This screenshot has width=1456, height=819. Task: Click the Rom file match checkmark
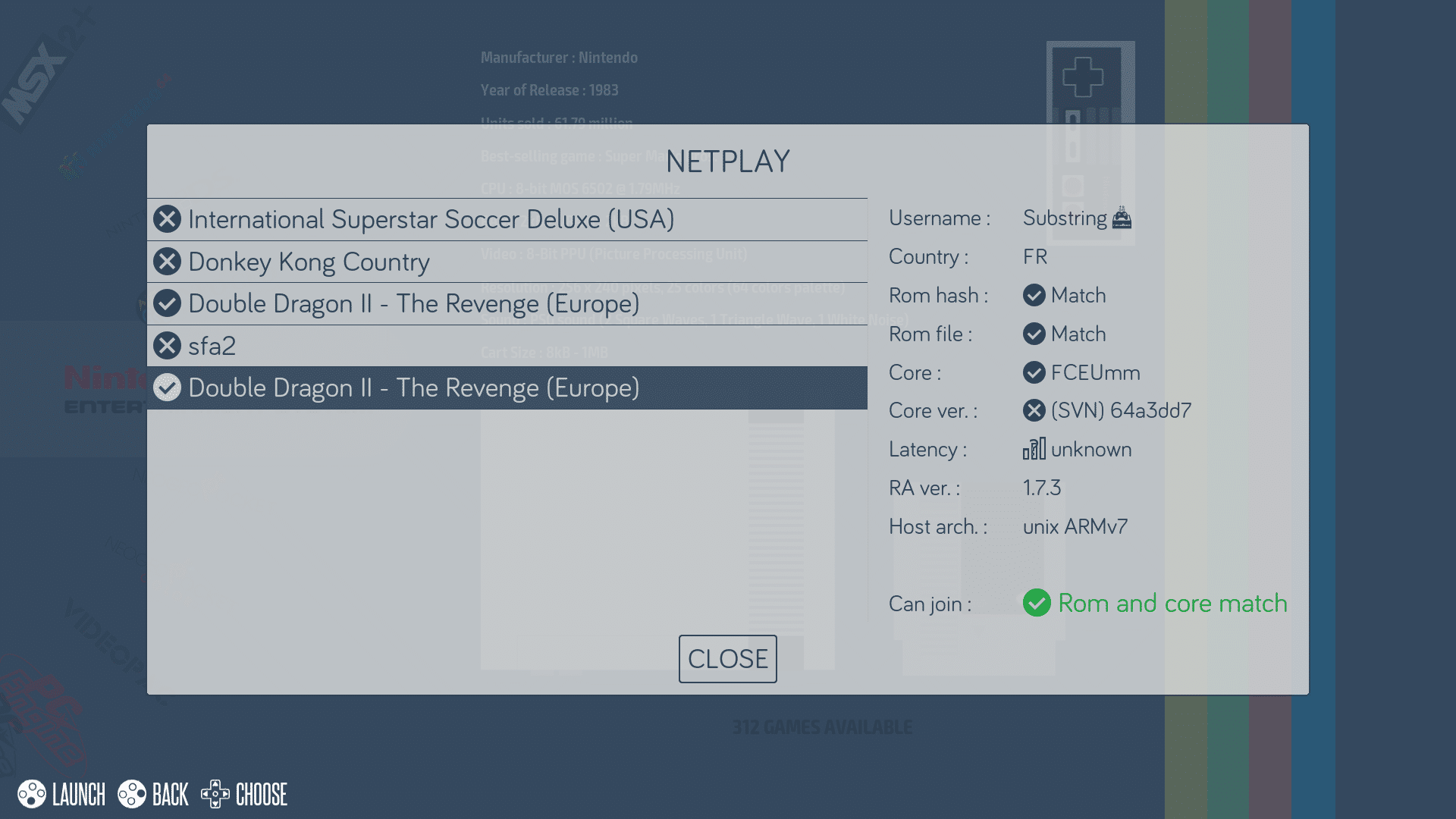click(1034, 334)
